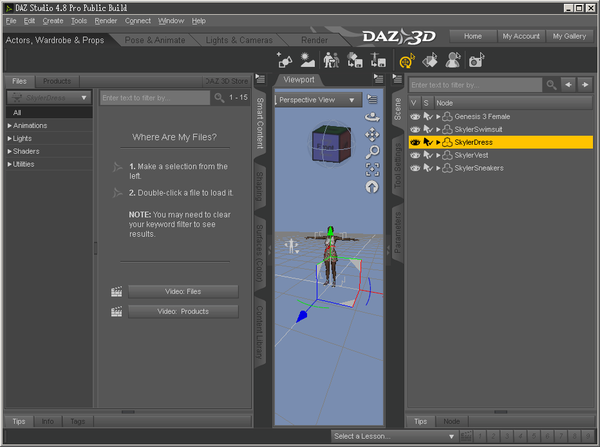Open the Create menu
Viewport: 600px width, 447px height.
[x=53, y=21]
